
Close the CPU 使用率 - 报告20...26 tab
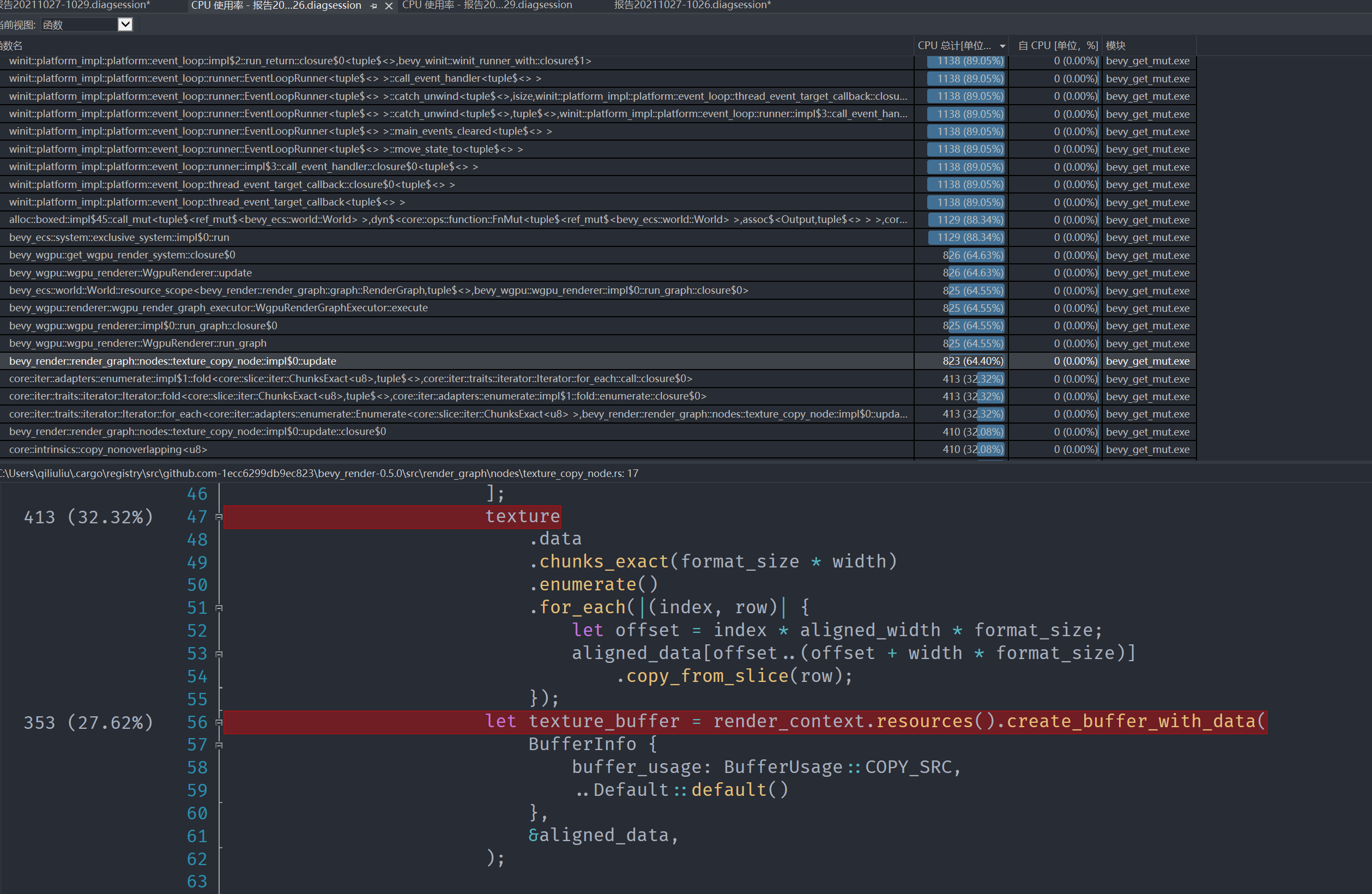[389, 6]
